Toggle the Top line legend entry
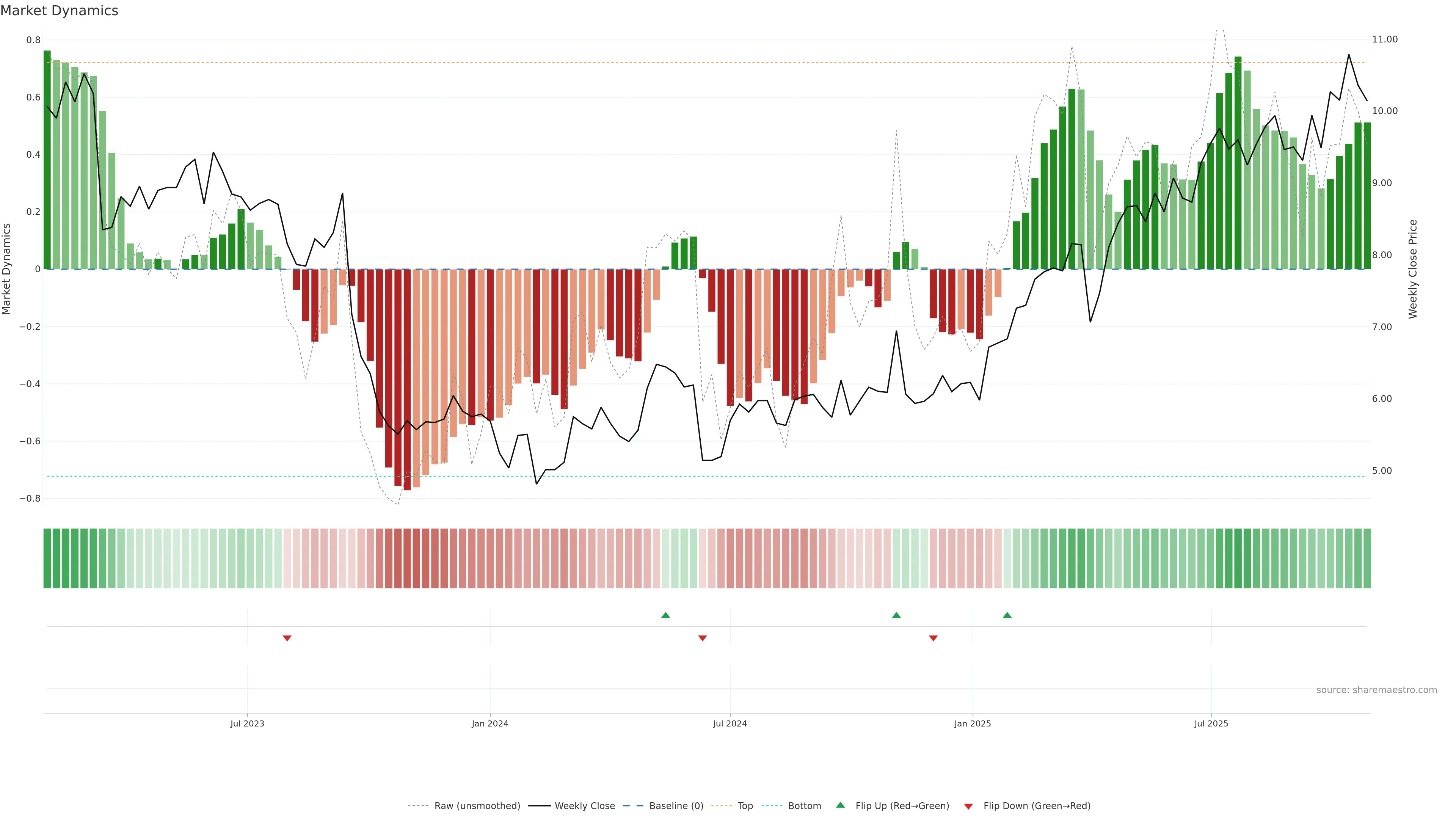 coord(745,806)
